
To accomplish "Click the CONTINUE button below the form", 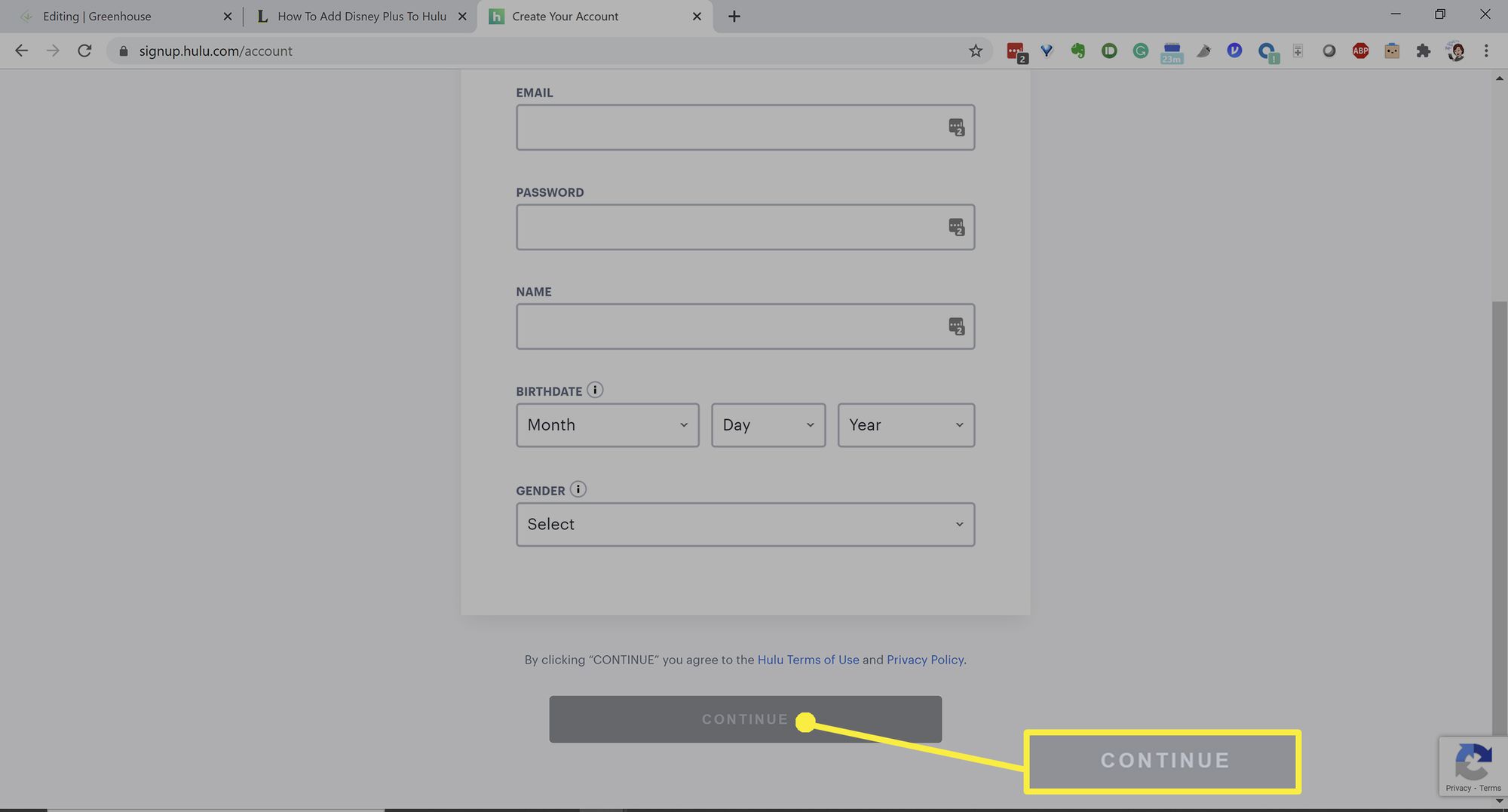I will (x=745, y=719).
